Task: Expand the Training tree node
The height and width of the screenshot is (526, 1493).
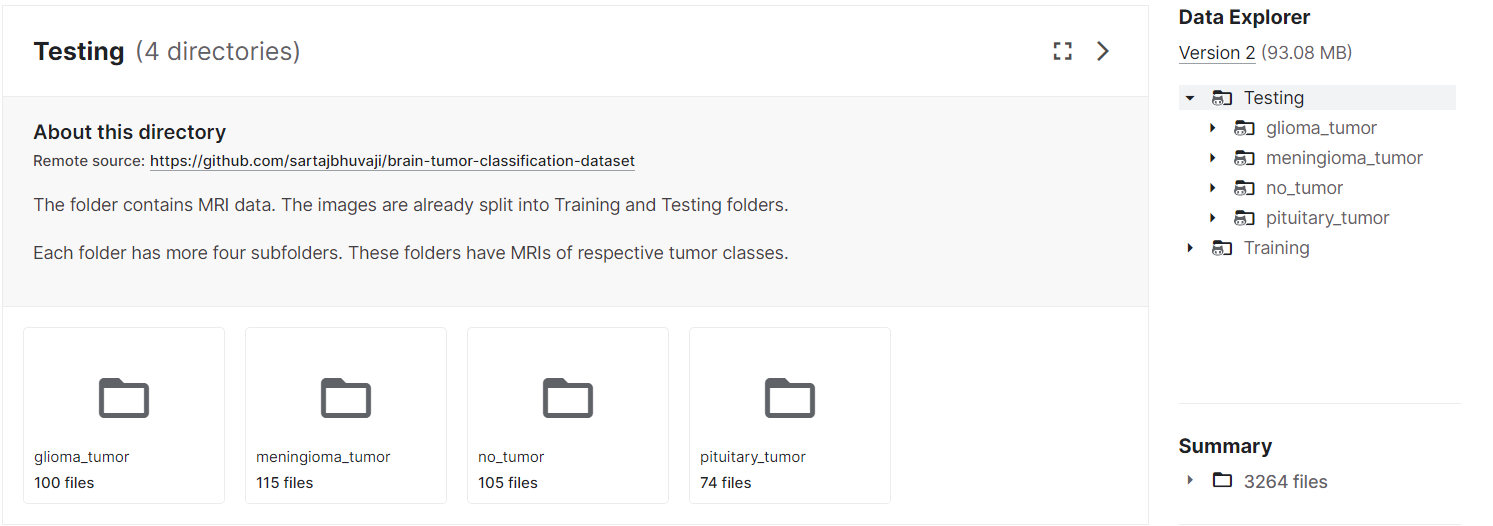Action: tap(1190, 248)
